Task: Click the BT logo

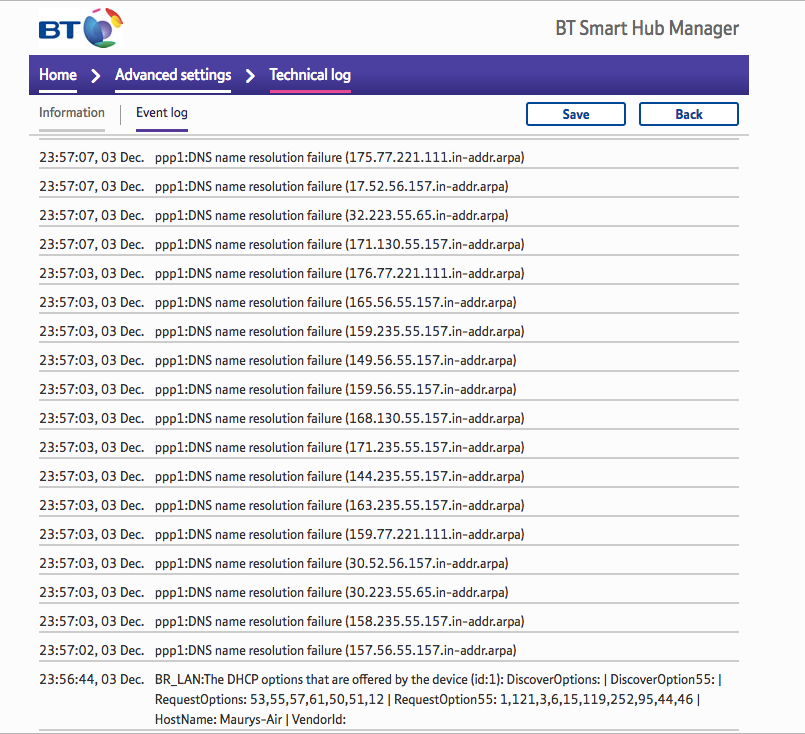Action: (81, 28)
